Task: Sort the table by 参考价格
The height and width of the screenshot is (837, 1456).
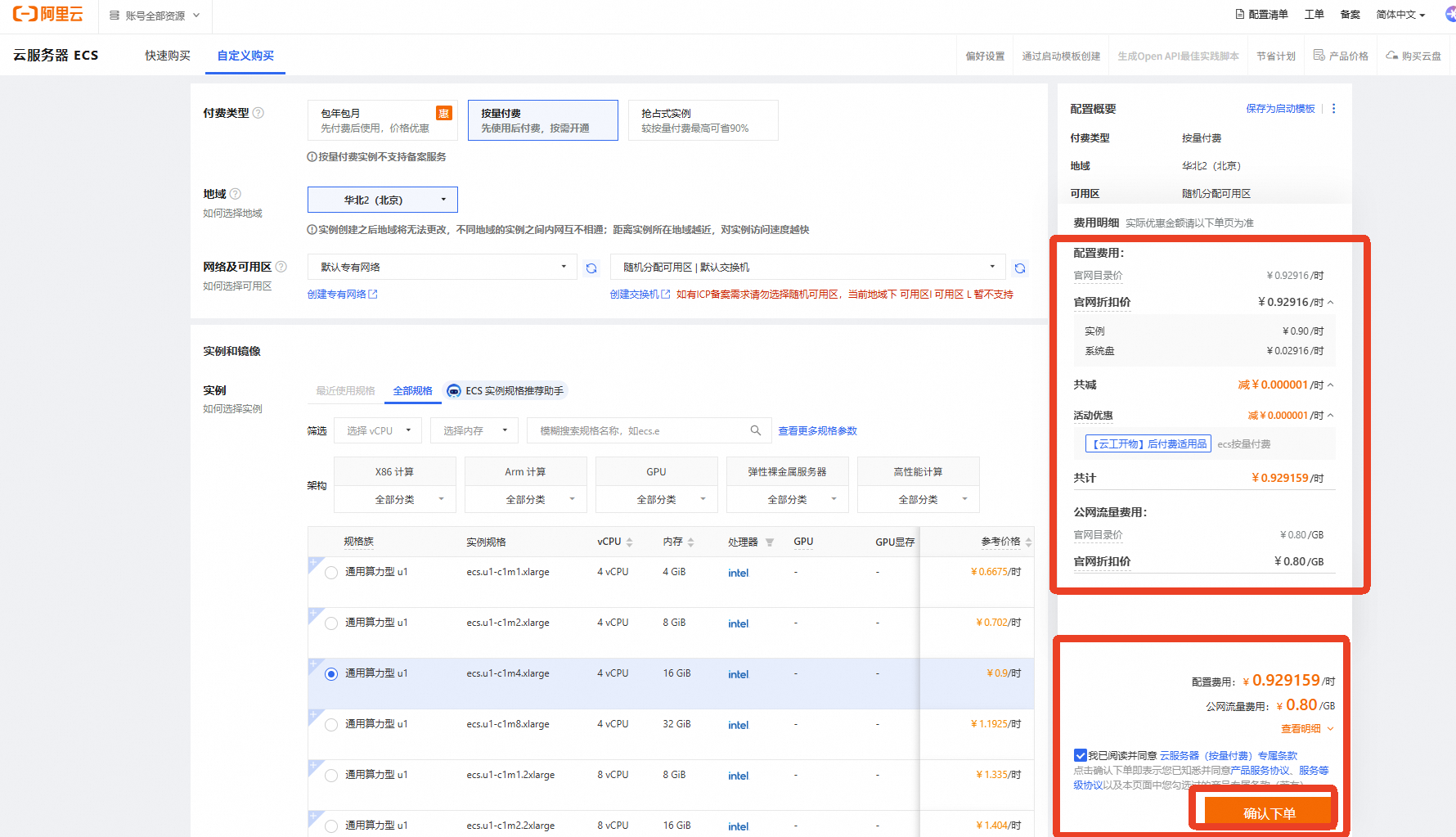Action: point(1028,542)
